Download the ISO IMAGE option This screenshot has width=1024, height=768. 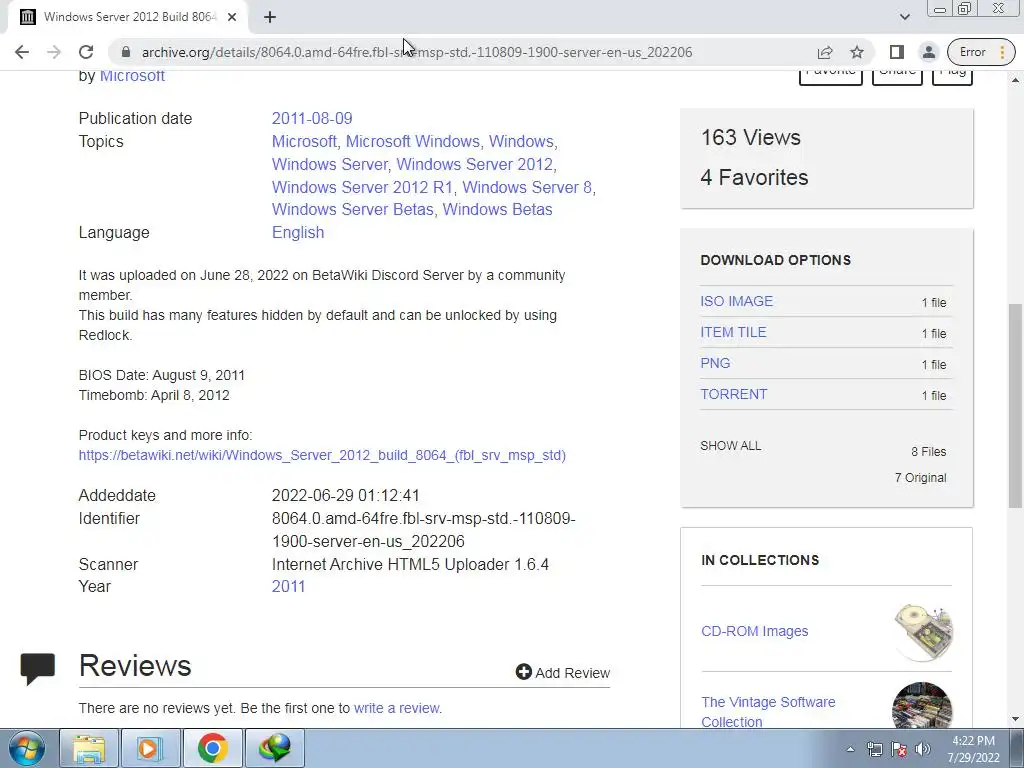[x=737, y=301]
